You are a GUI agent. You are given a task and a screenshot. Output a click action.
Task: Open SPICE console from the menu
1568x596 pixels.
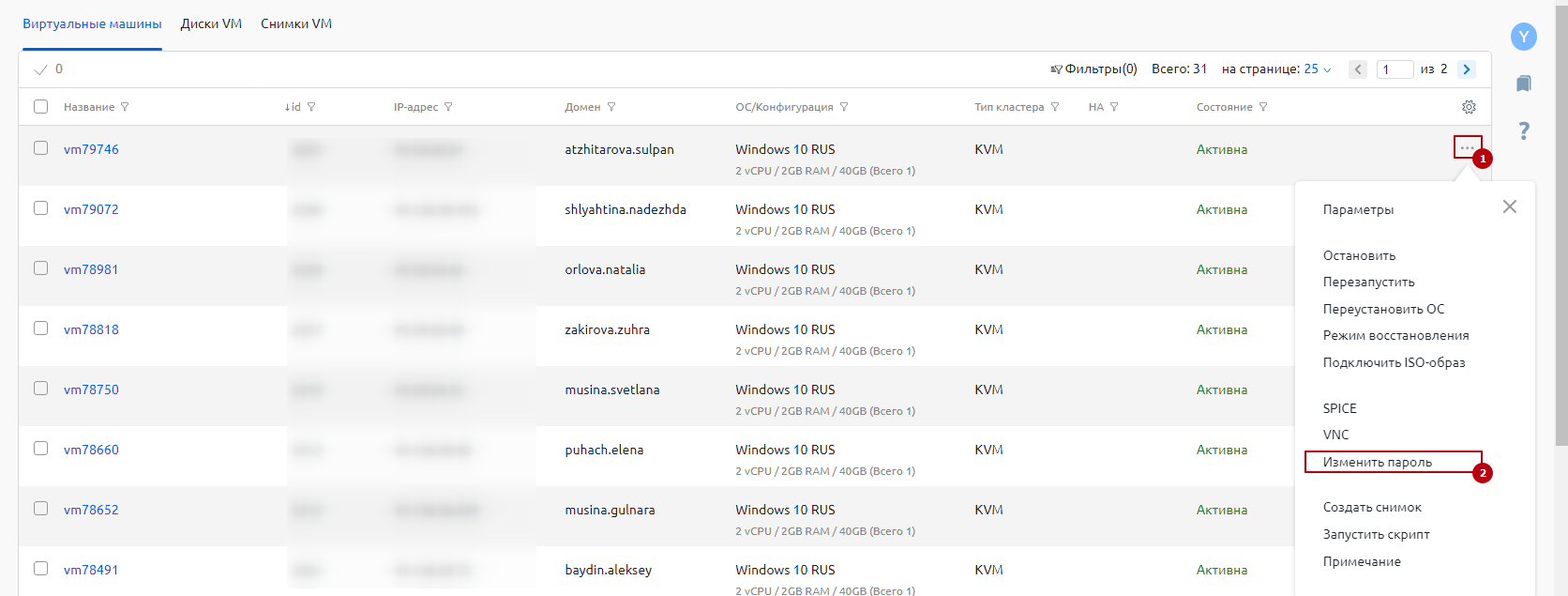1339,408
